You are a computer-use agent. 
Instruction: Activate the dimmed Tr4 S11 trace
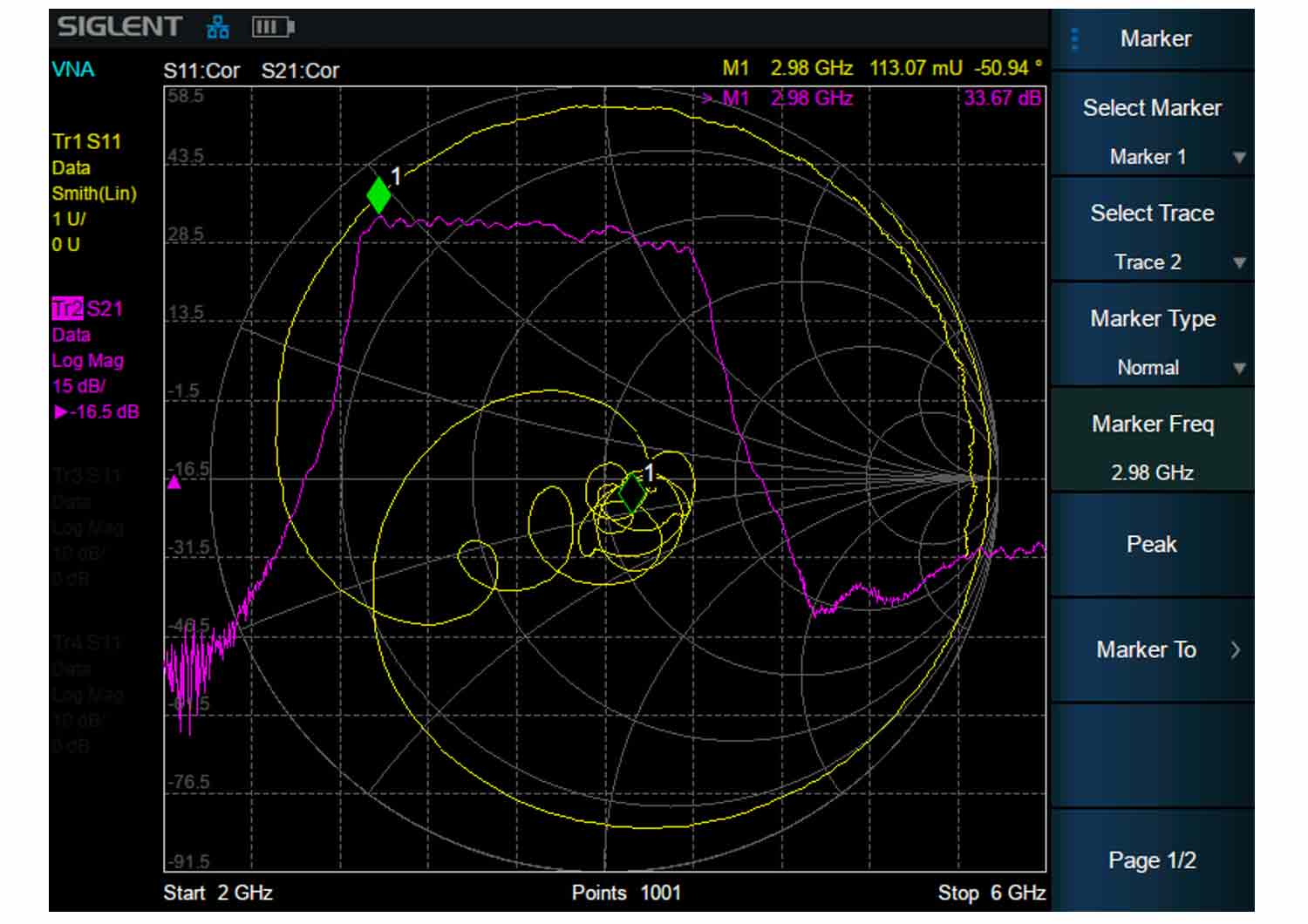coord(86,643)
